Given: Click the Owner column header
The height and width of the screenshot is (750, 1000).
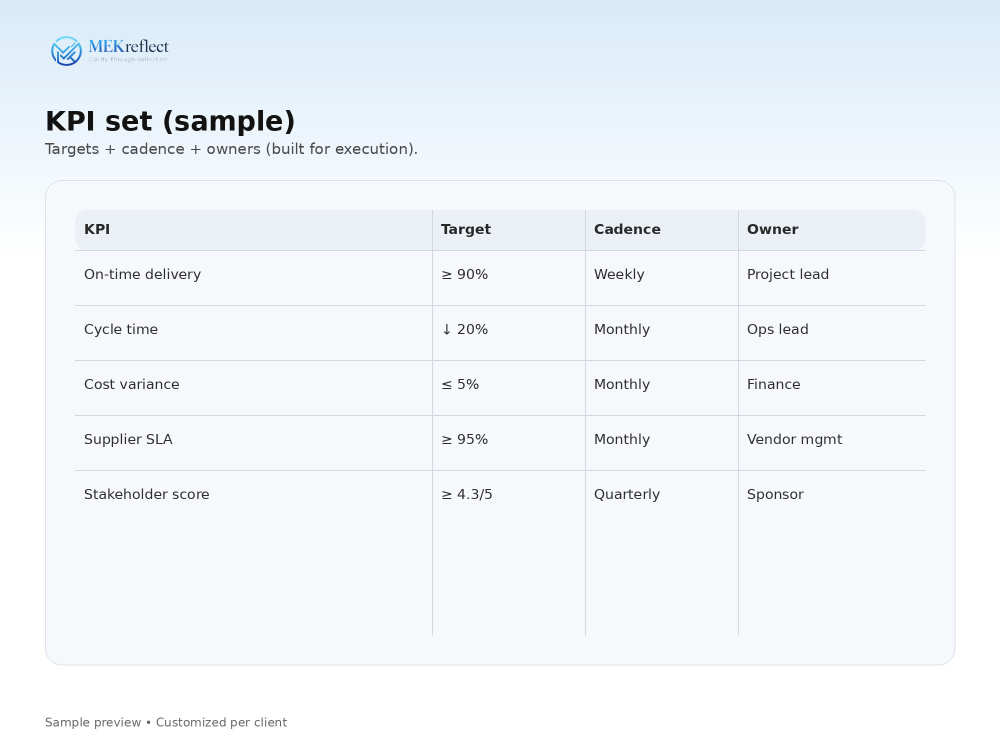Looking at the screenshot, I should (x=832, y=230).
